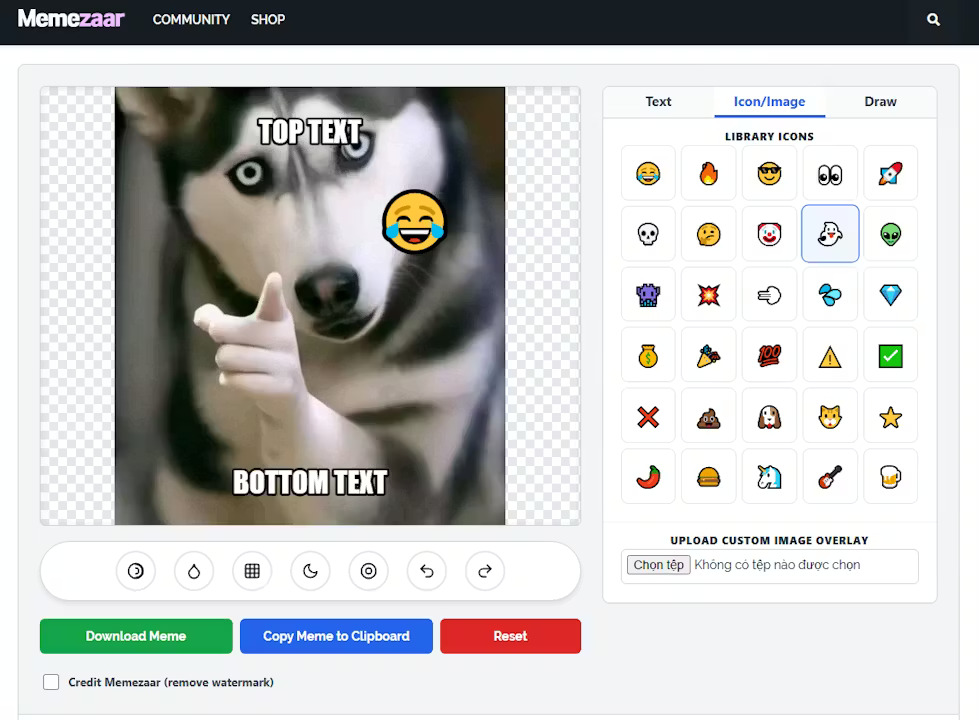Switch to the Text tab
Image resolution: width=979 pixels, height=720 pixels.
pos(657,101)
